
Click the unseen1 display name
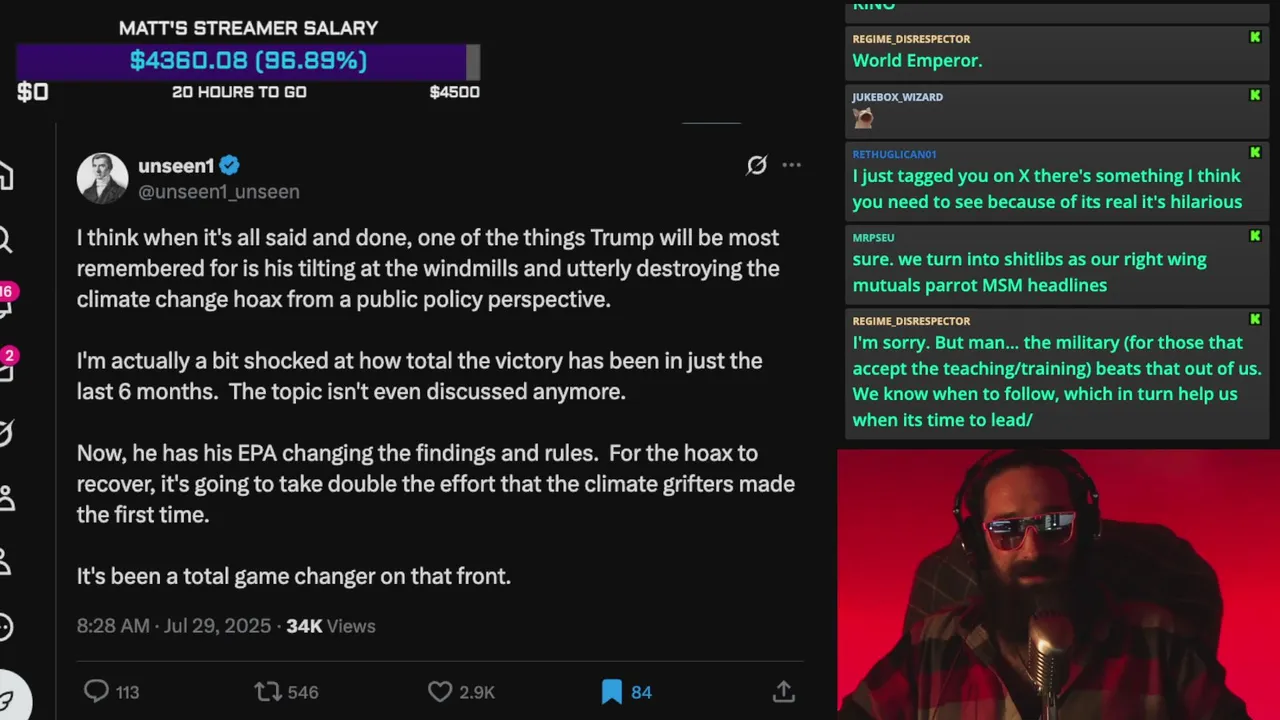pos(176,165)
